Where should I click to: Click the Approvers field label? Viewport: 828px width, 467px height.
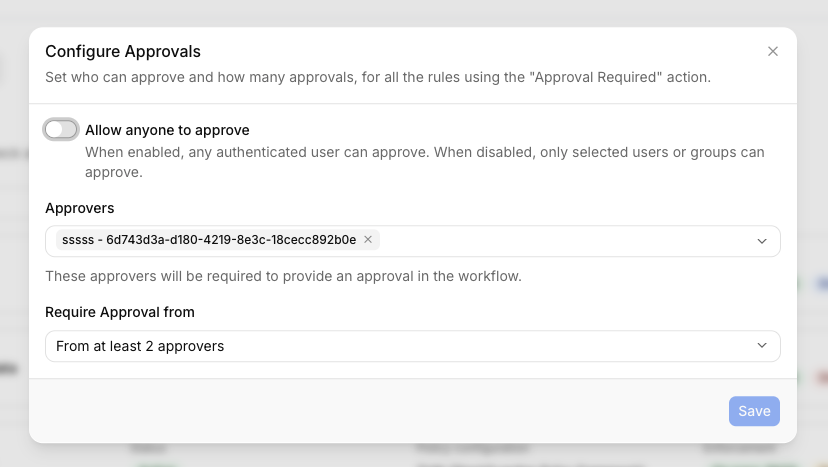click(80, 208)
